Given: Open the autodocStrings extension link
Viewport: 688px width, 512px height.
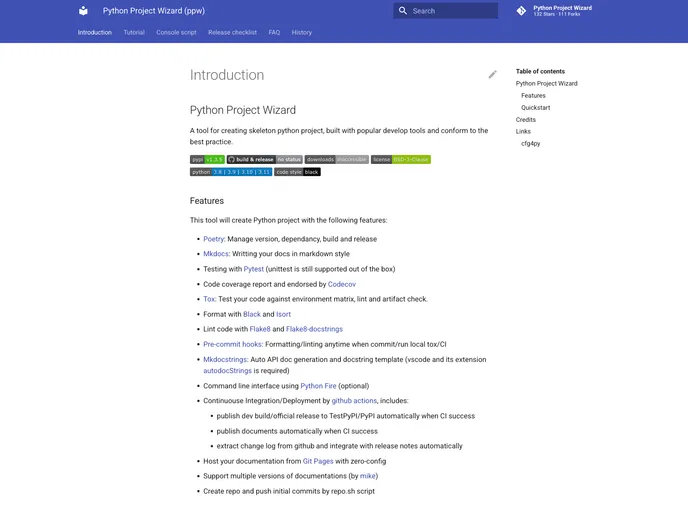Looking at the screenshot, I should tap(227, 371).
